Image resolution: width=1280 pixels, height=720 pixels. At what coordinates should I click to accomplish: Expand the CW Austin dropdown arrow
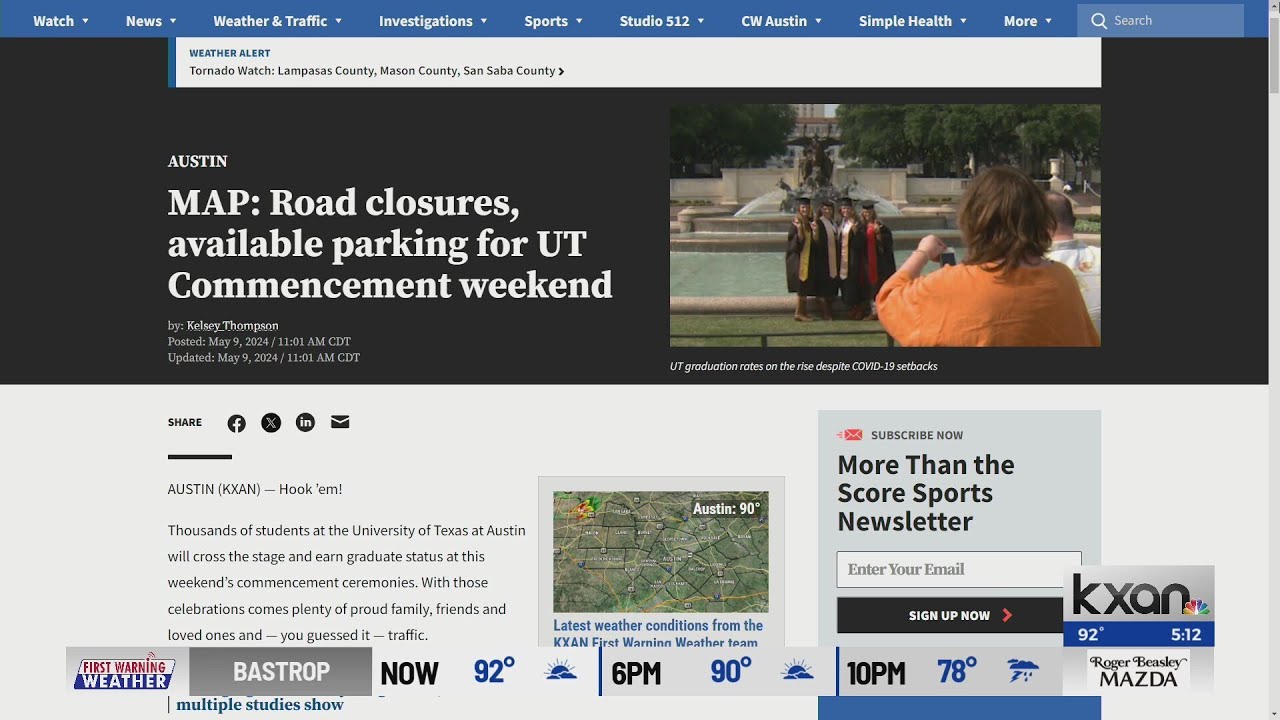click(x=818, y=21)
